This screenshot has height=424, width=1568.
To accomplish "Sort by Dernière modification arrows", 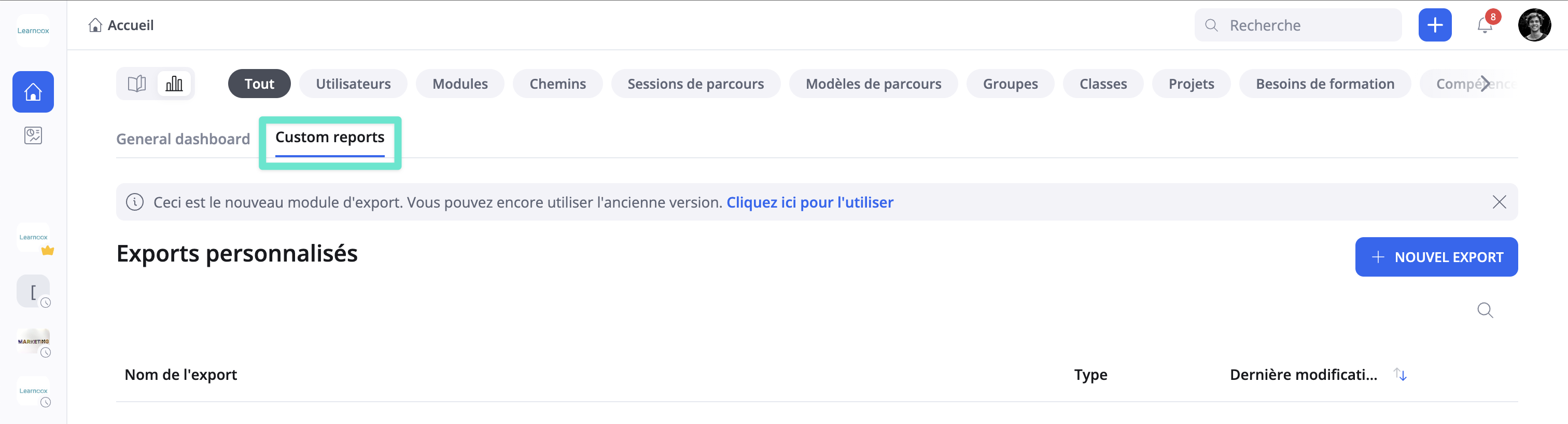I will point(1400,375).
